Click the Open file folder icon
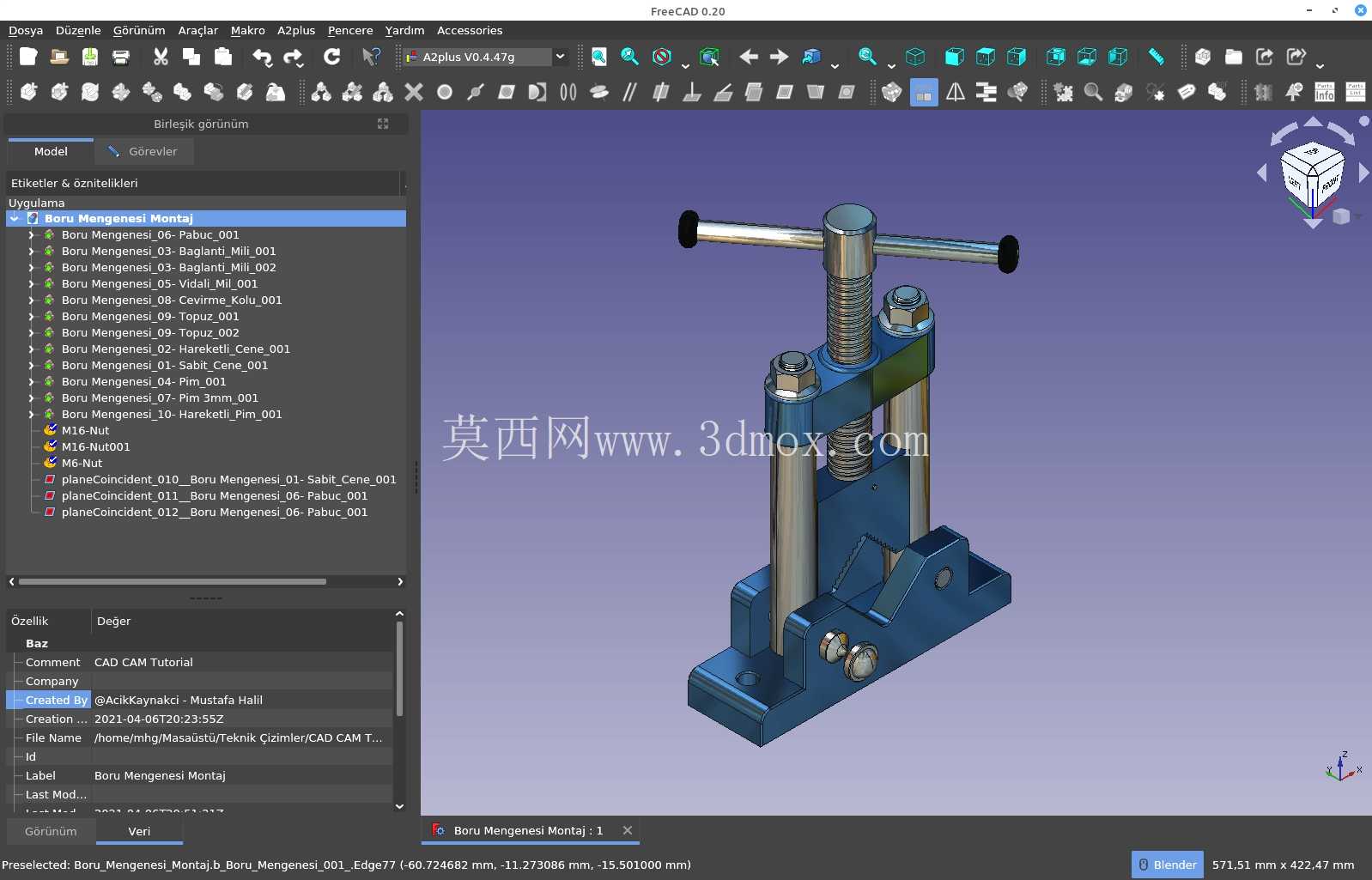Screen dimensions: 1372x880 pos(59,57)
